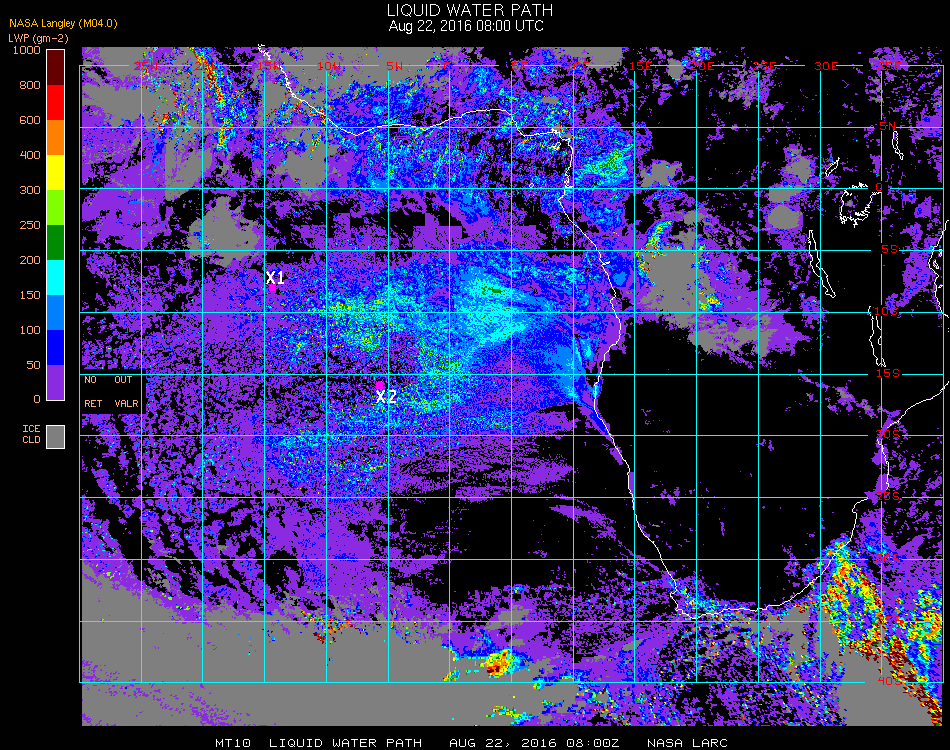Viewport: 950px width, 750px height.
Task: Click the 1000 colorbar value
Action: (27, 50)
